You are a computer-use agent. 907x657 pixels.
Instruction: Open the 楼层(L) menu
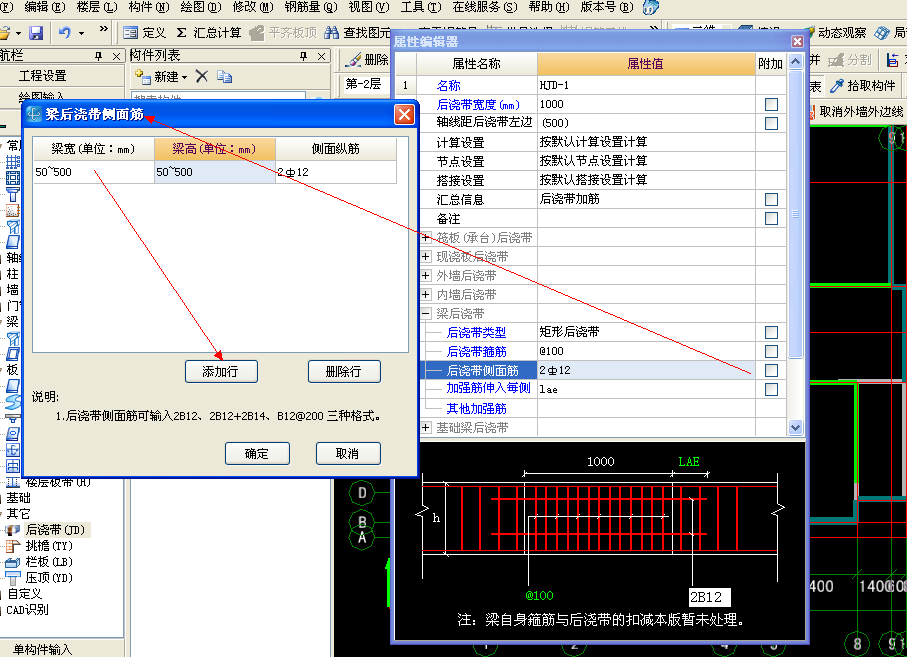(x=97, y=7)
